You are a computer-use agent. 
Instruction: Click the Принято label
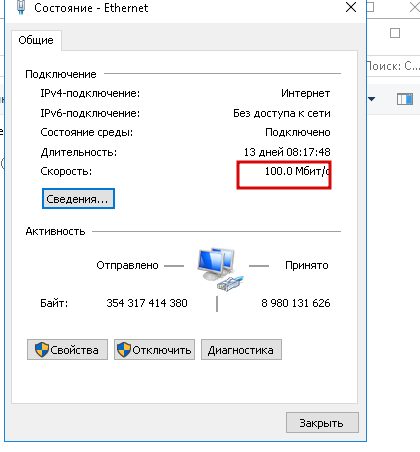coord(307,265)
